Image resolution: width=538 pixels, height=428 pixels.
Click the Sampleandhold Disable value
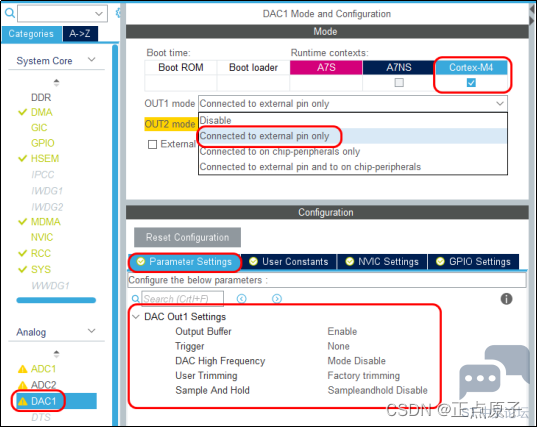pos(377,391)
